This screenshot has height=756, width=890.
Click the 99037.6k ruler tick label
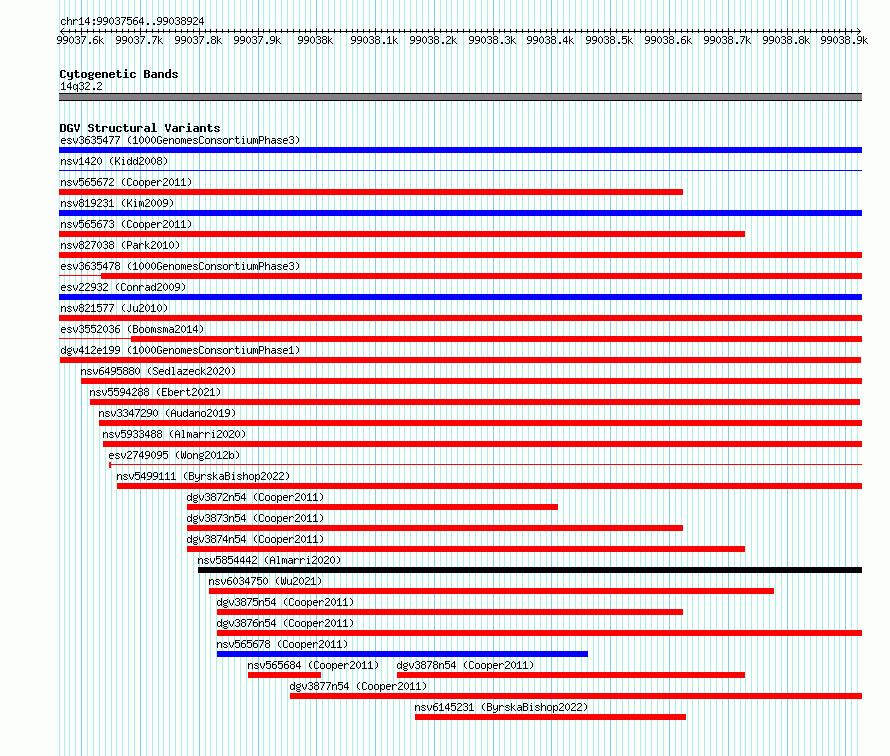pos(80,40)
